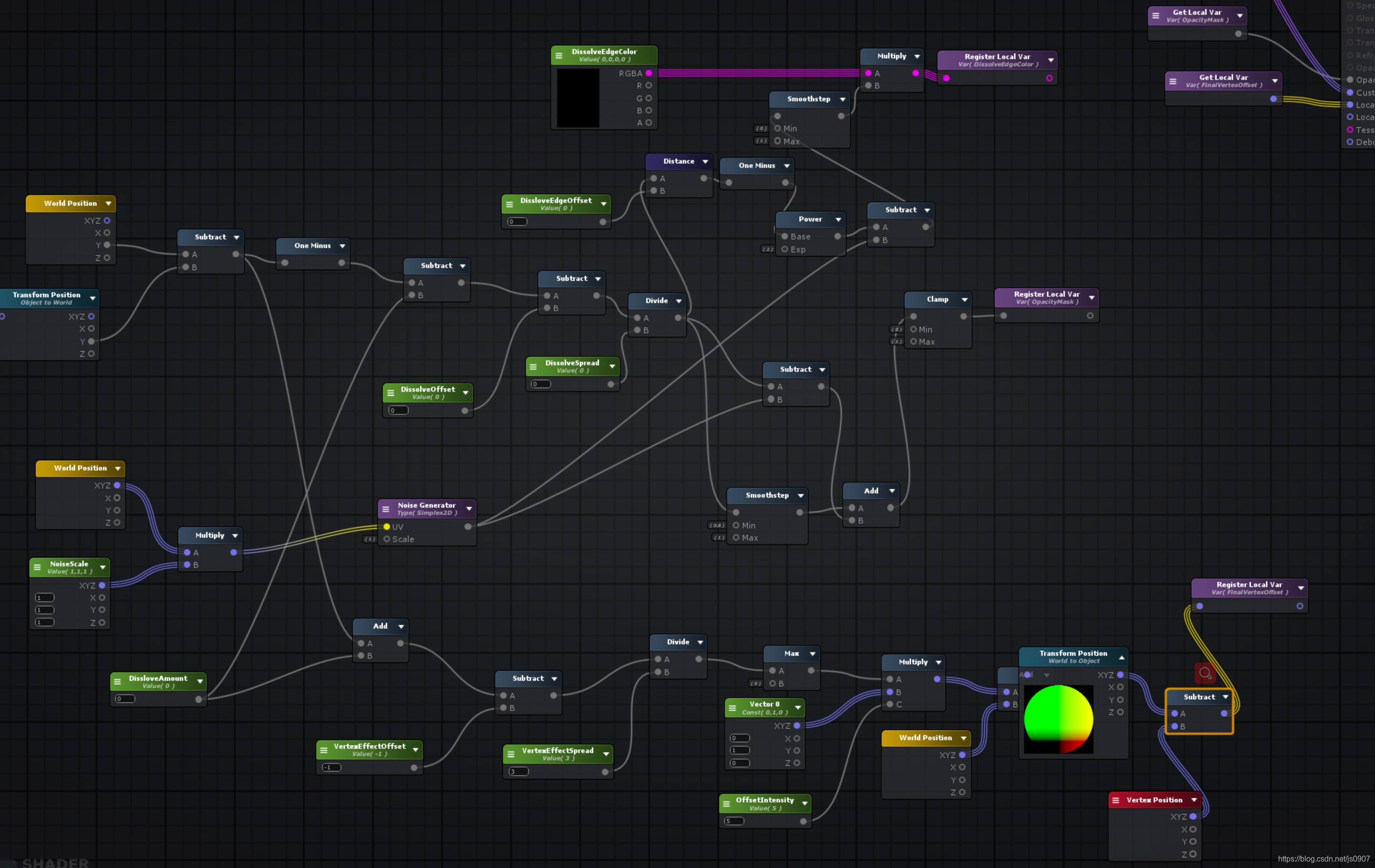Click the OffsetIntensity value field showing 5
Image resolution: width=1375 pixels, height=868 pixels.
[x=734, y=821]
